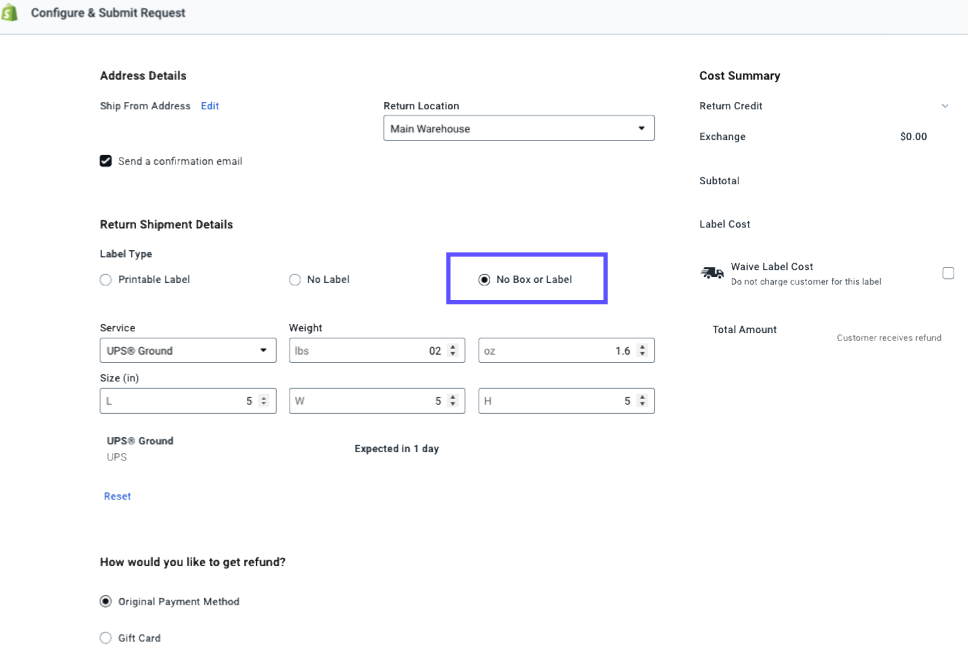This screenshot has width=968, height=652.
Task: Open the Main Warehouse return location dropdown
Action: pos(641,127)
